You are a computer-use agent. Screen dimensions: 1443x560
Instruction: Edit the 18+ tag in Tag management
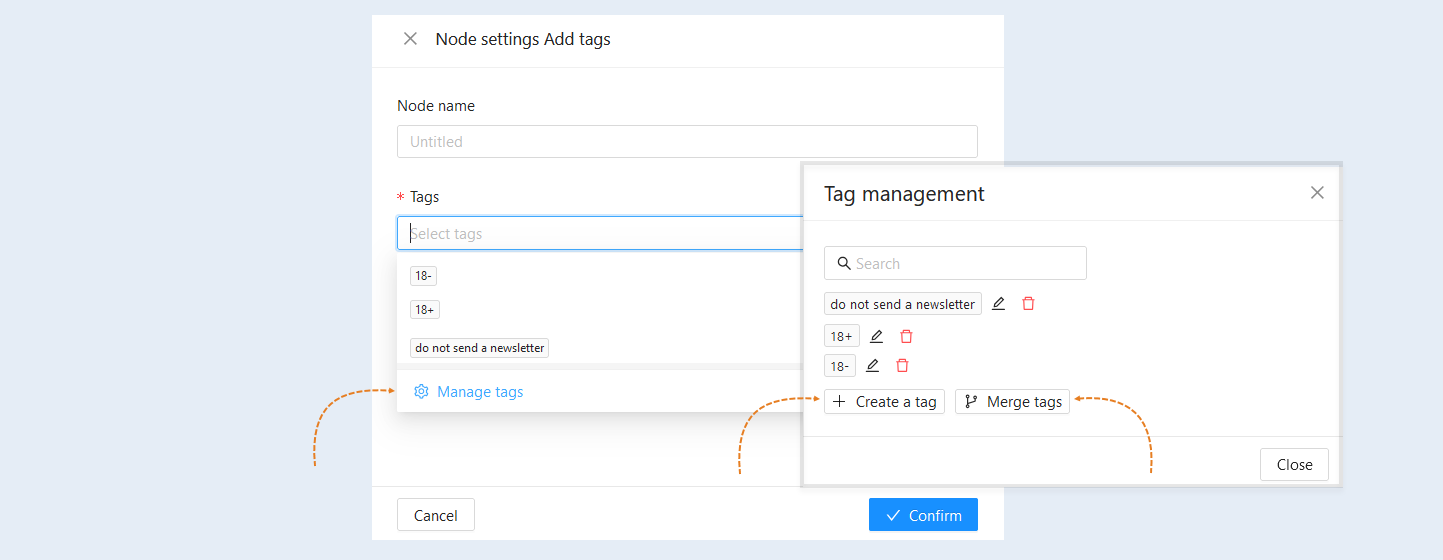(x=876, y=336)
